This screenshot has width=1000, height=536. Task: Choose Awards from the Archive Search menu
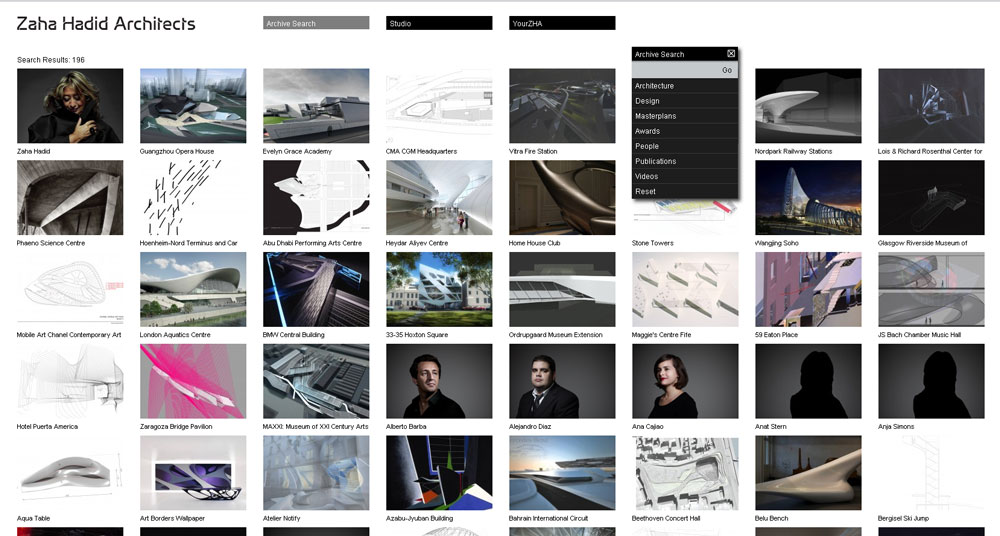(685, 131)
